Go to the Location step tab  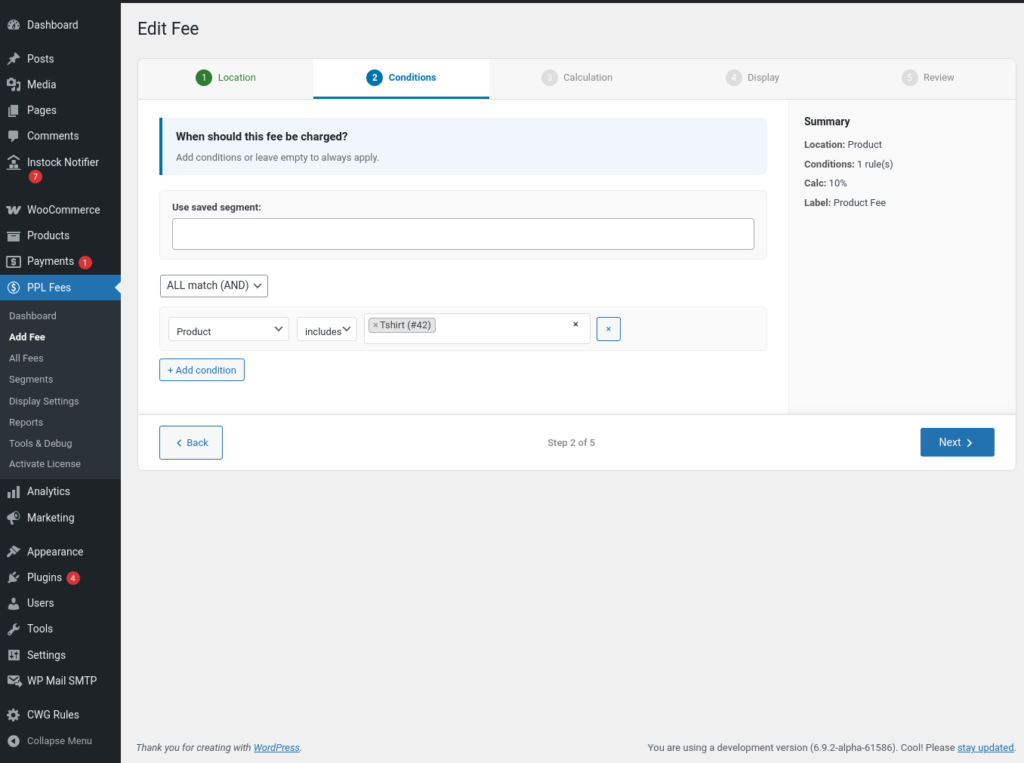point(226,78)
